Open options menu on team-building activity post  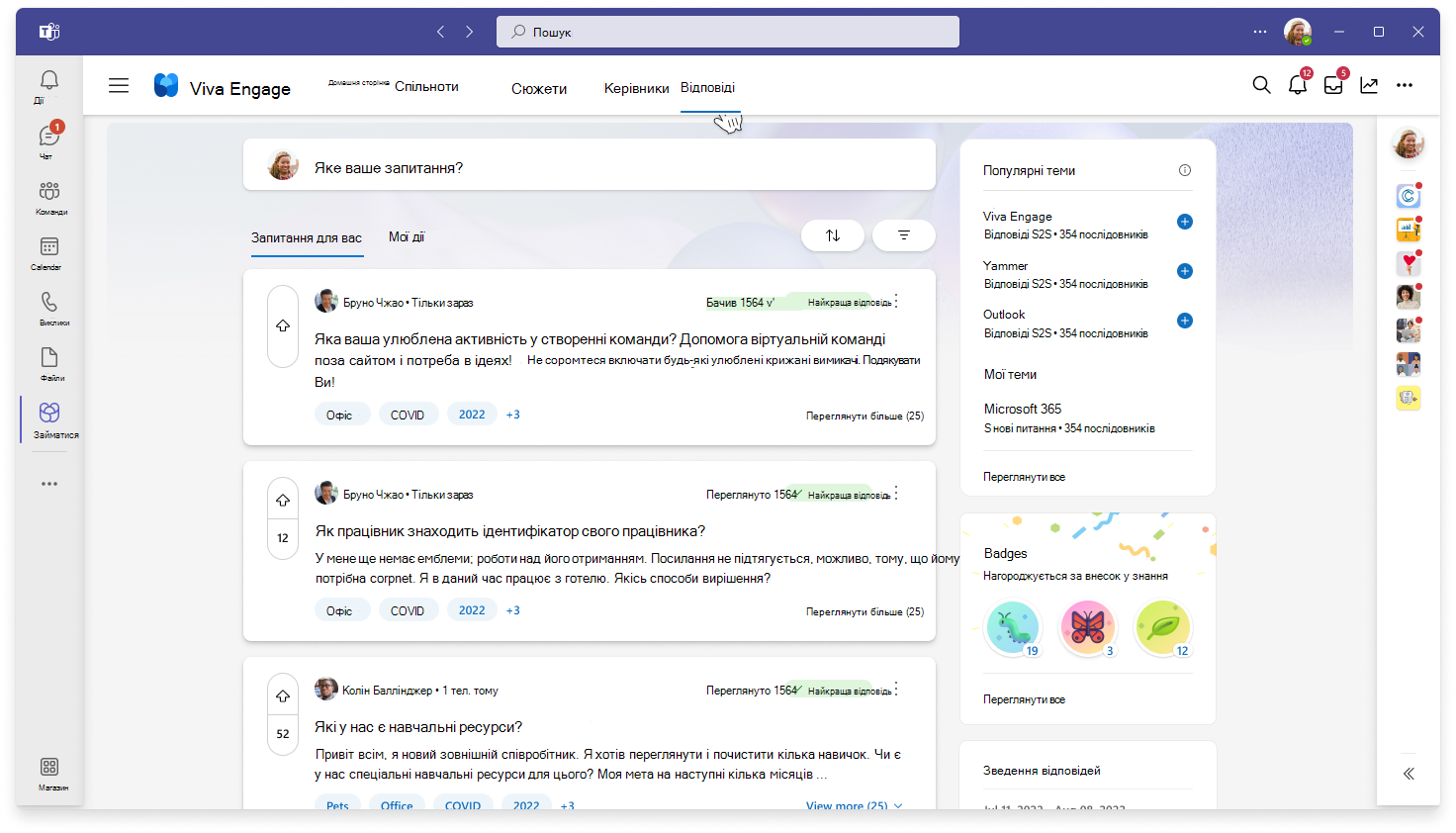[896, 302]
